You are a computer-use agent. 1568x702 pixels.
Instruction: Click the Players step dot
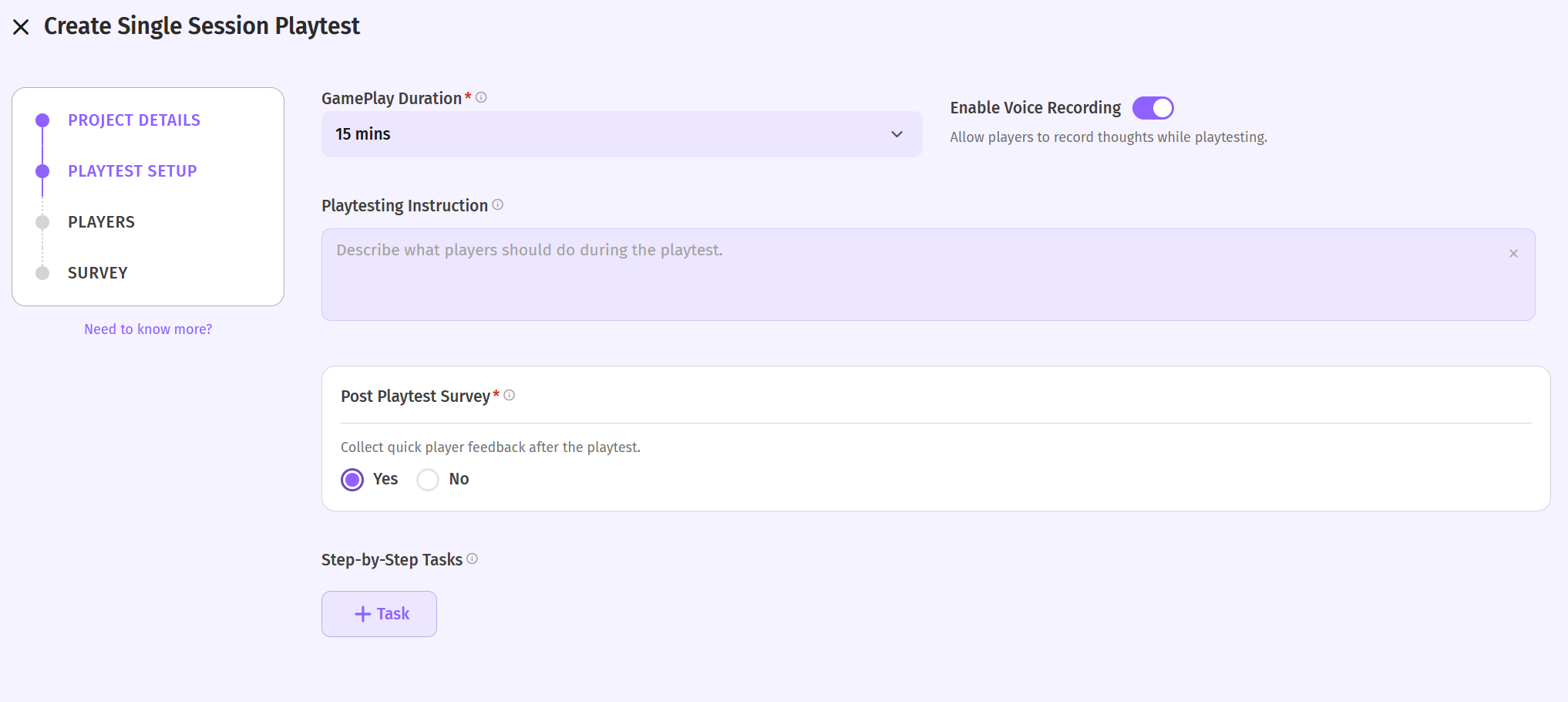coord(42,222)
